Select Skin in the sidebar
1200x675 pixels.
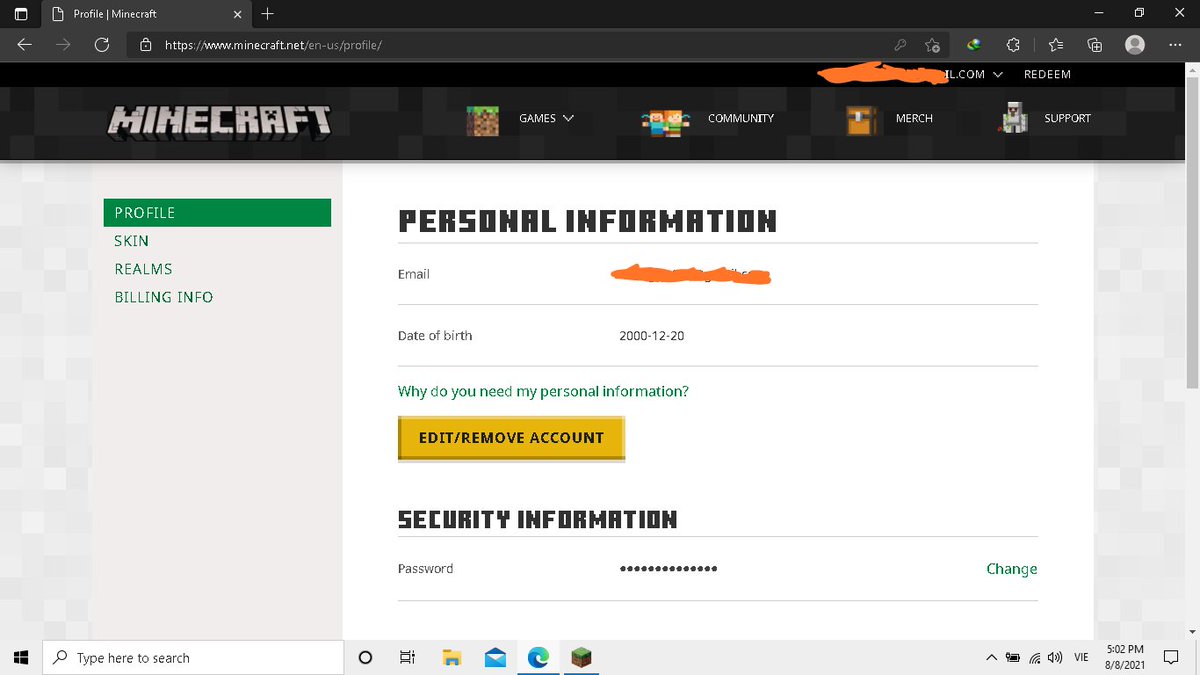132,241
